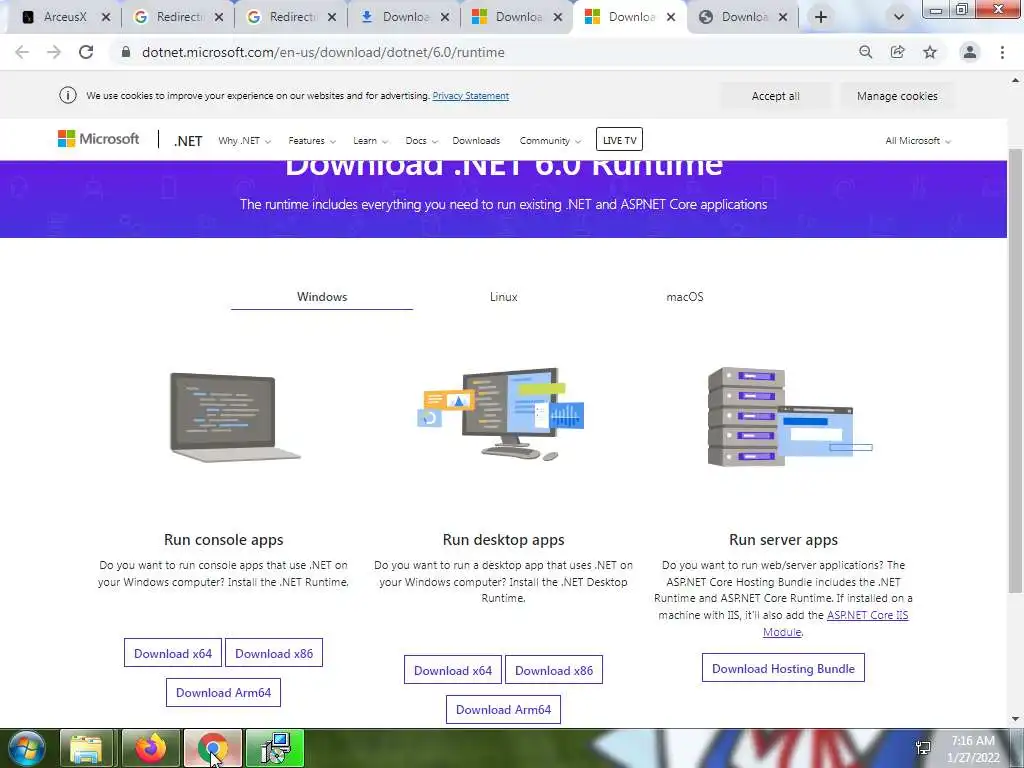Viewport: 1024px width, 768px height.
Task: Select the Windows OS tab
Action: [x=322, y=296]
